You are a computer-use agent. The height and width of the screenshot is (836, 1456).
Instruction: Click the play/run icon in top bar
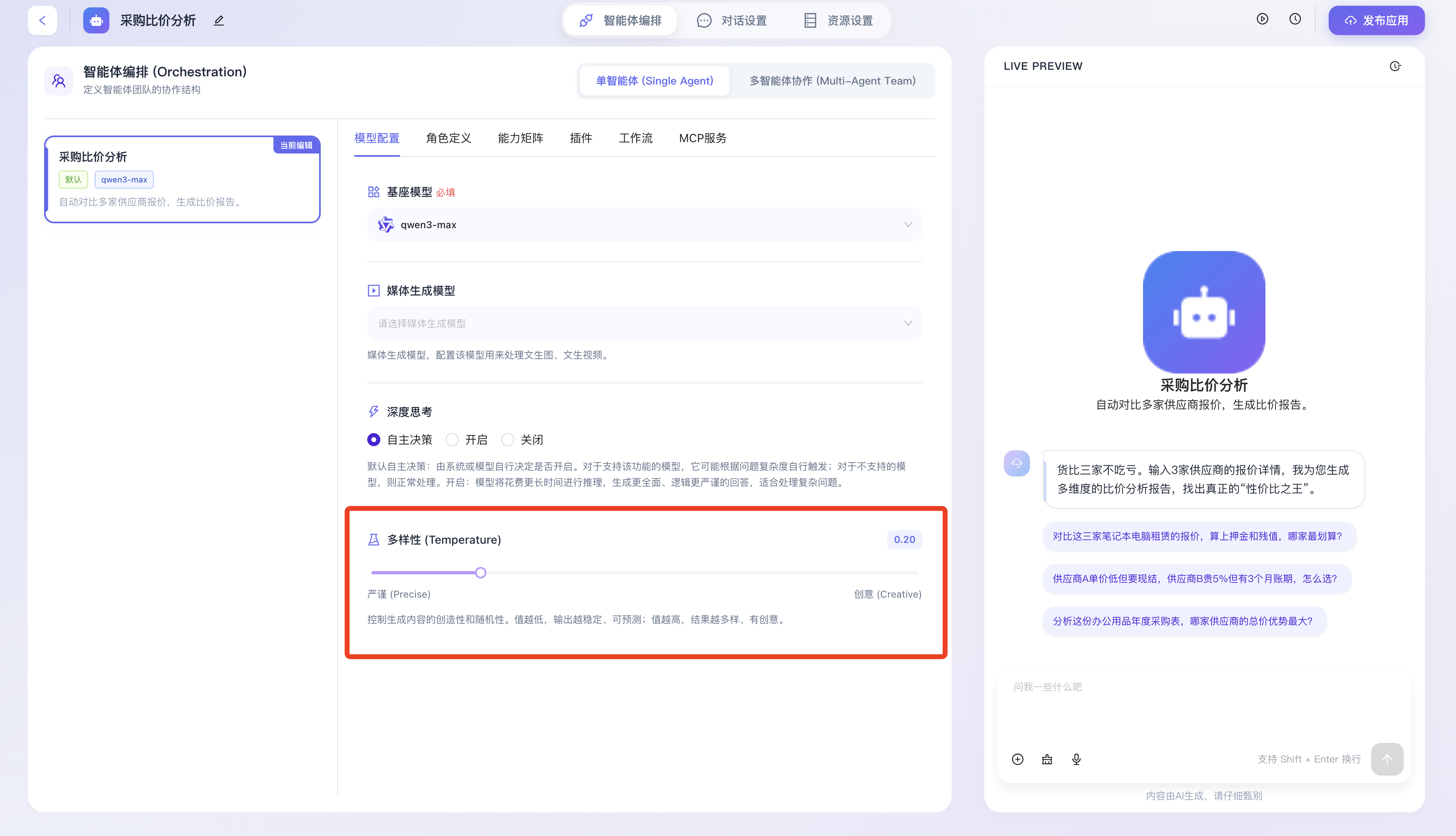tap(1262, 19)
